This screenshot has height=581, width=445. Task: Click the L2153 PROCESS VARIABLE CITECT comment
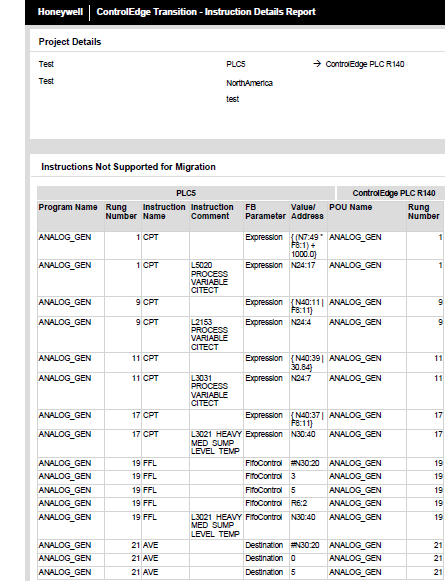coord(209,334)
